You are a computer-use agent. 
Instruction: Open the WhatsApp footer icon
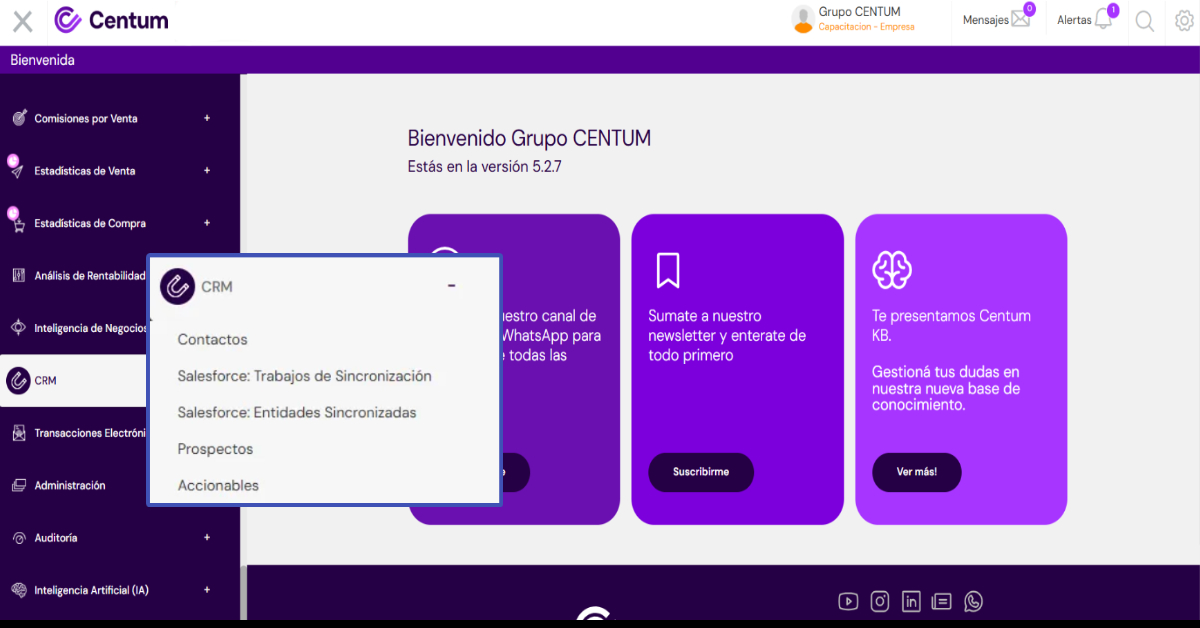(973, 601)
